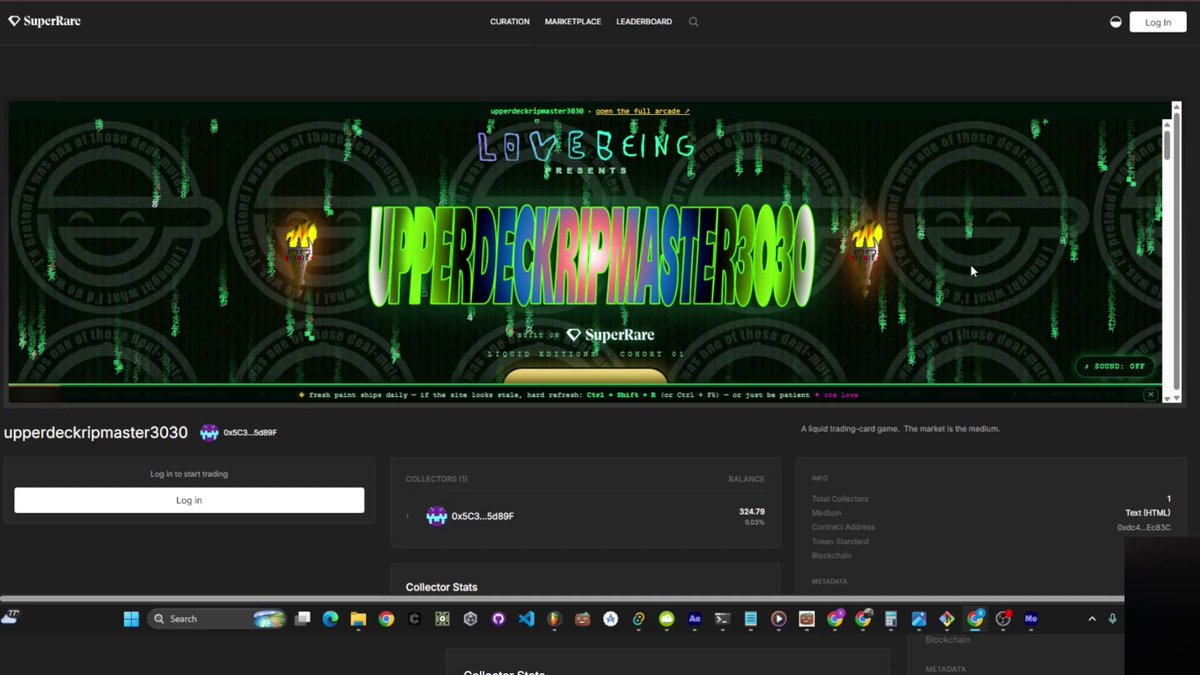Toggle the SOUND: OFF button
The height and width of the screenshot is (675, 1200).
[x=1115, y=367]
